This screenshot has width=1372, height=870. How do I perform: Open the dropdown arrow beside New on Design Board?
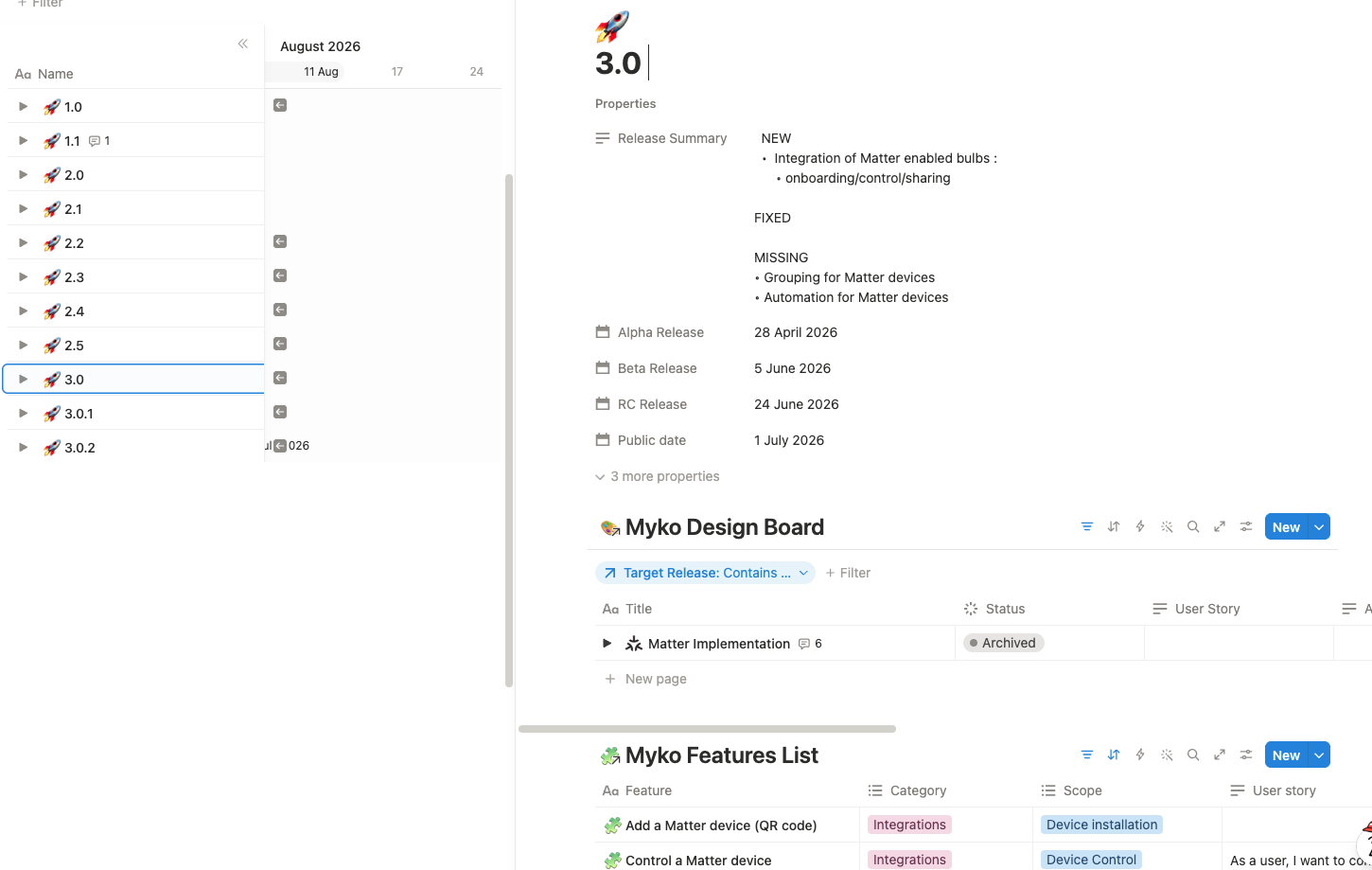(1319, 527)
